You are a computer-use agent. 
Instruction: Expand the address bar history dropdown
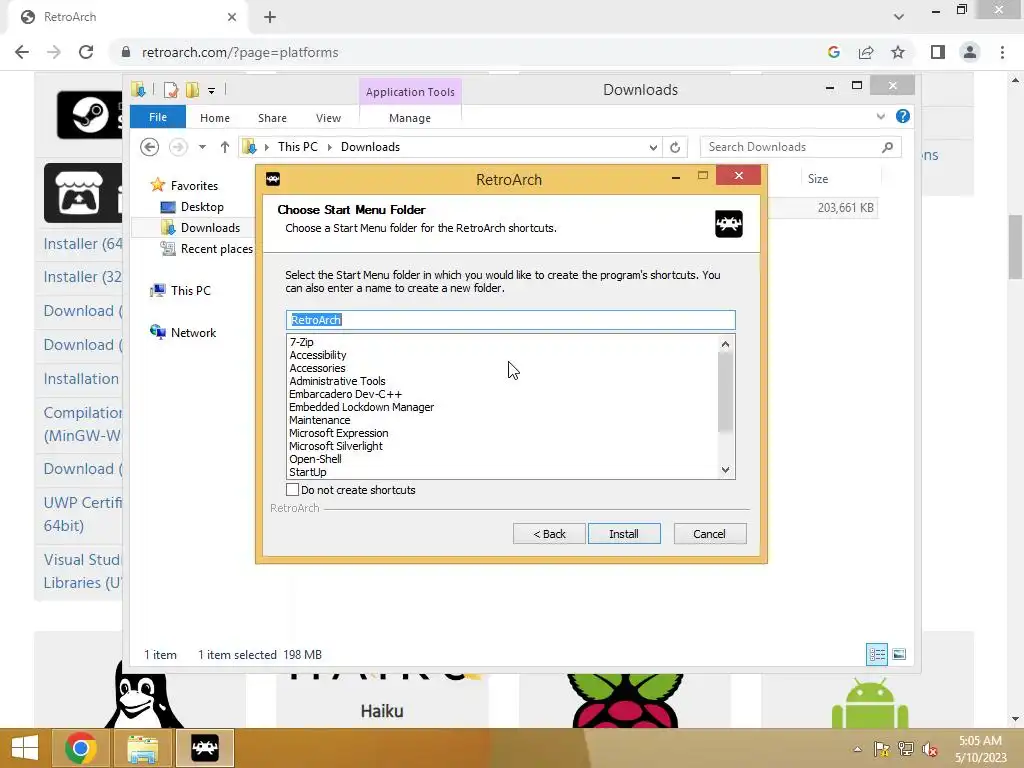click(x=653, y=148)
